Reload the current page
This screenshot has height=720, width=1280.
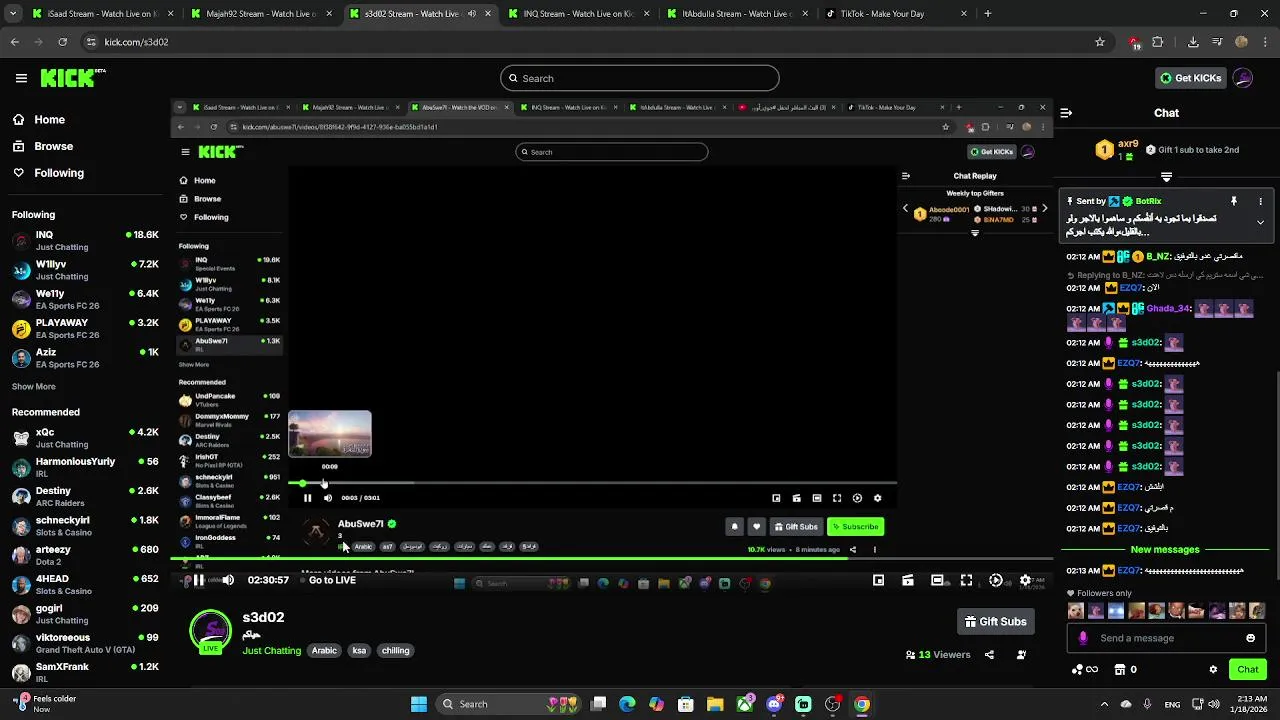coord(62,42)
